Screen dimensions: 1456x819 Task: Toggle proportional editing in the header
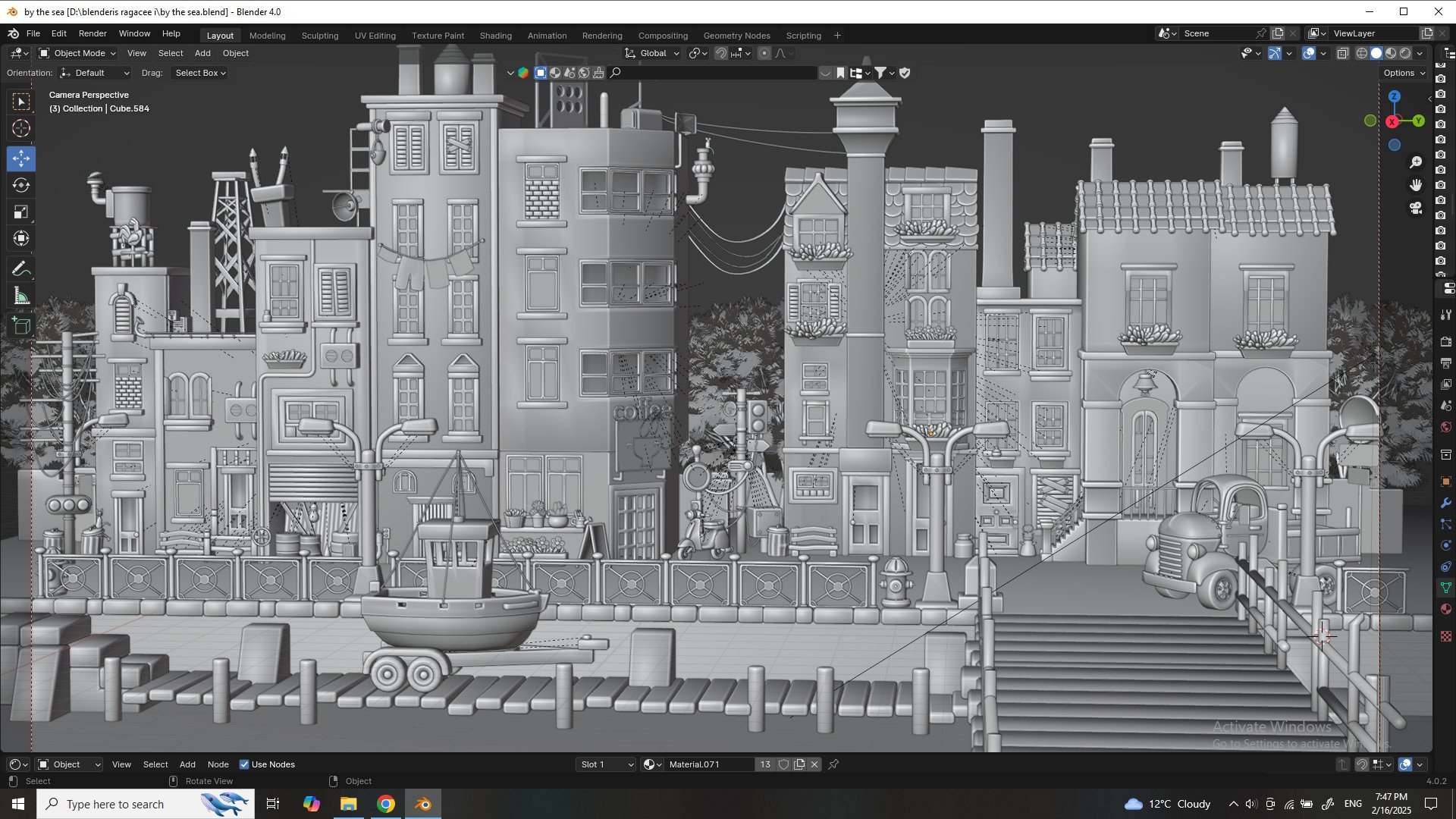click(x=764, y=53)
